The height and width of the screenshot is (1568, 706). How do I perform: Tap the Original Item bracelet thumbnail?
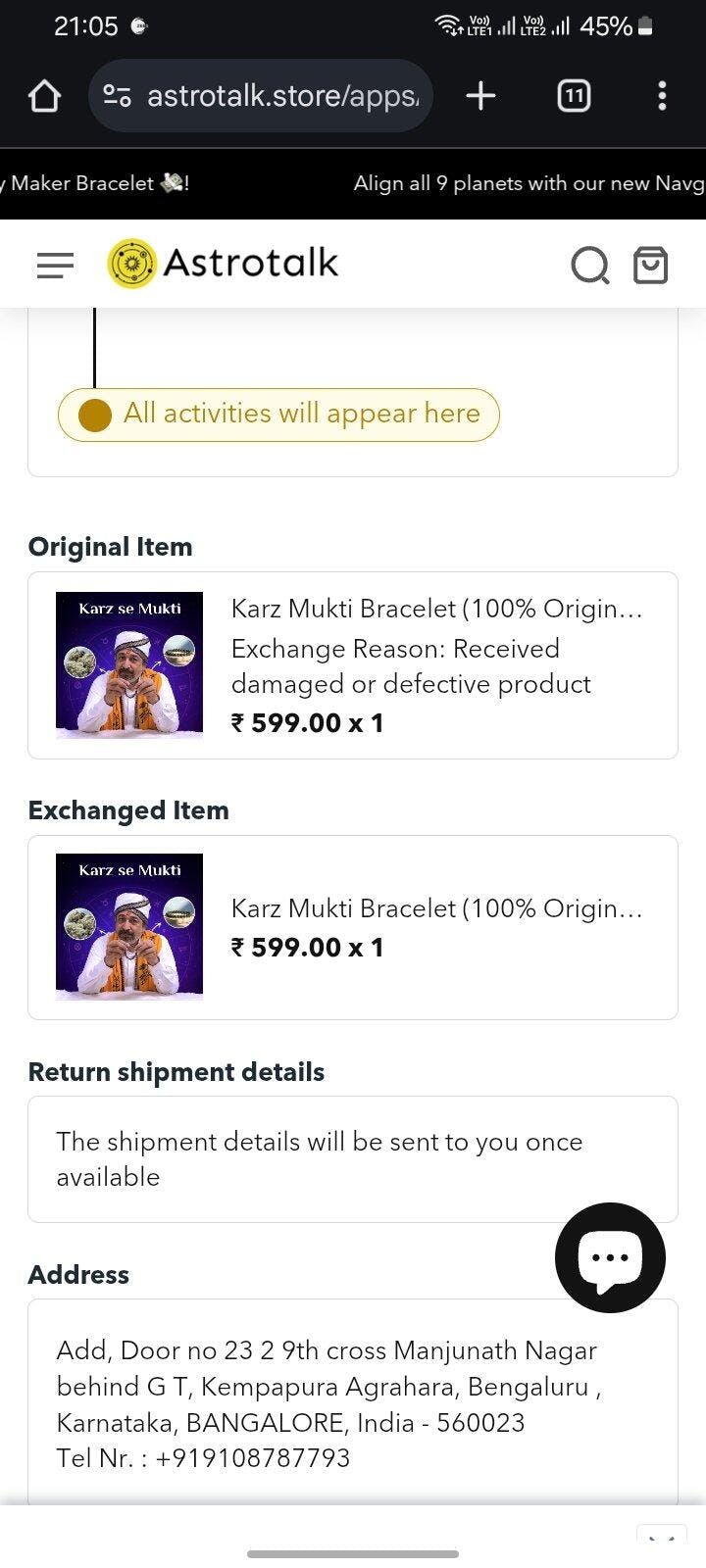click(x=129, y=664)
